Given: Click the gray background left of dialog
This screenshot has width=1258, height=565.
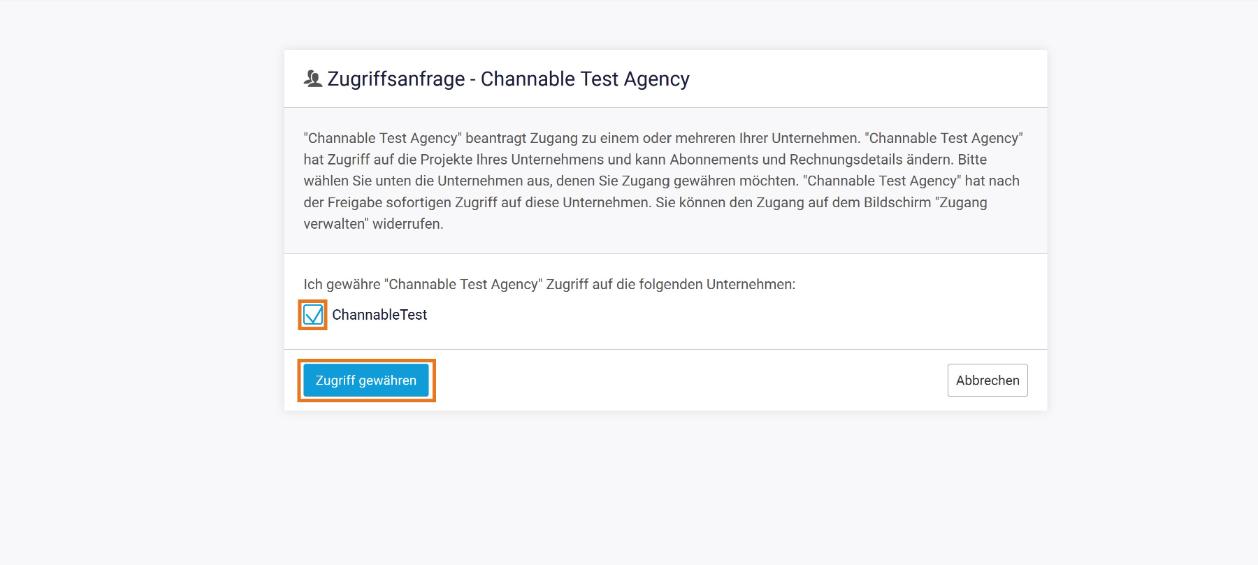Looking at the screenshot, I should (x=140, y=282).
